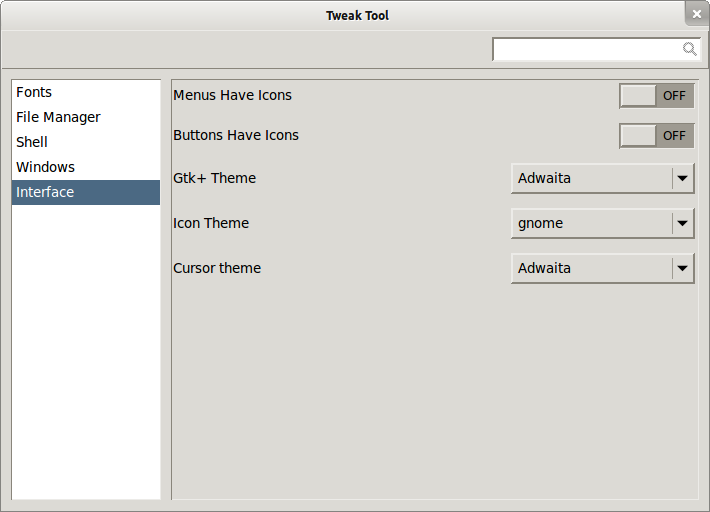Viewport: 710px width, 512px height.
Task: Toggle the Menus Have Icons switch
Action: point(656,96)
